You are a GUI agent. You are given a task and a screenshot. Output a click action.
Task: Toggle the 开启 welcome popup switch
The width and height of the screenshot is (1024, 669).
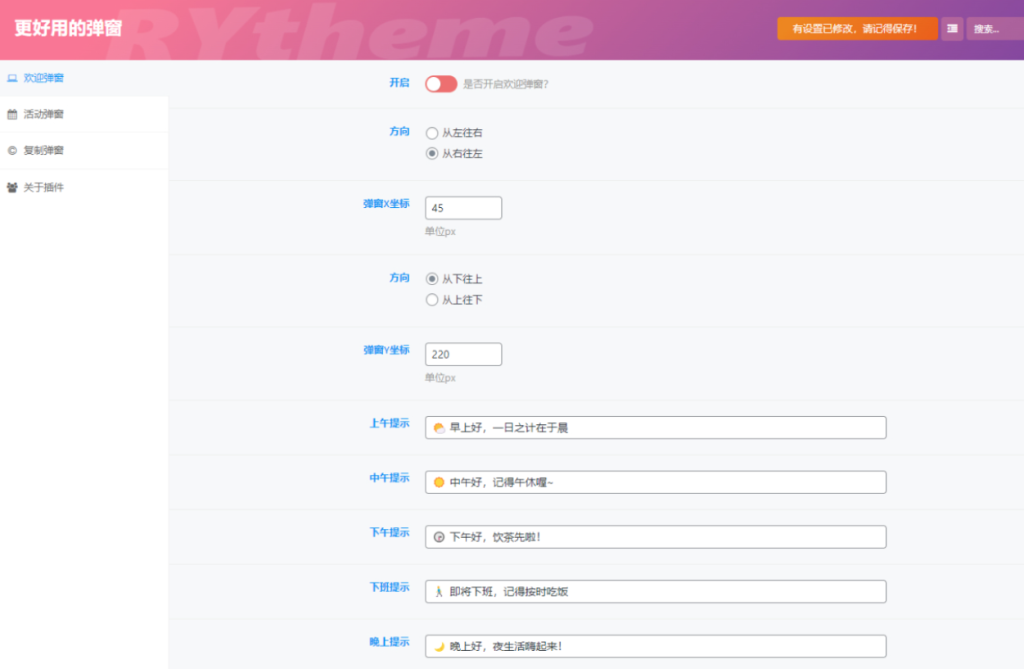pyautogui.click(x=440, y=84)
